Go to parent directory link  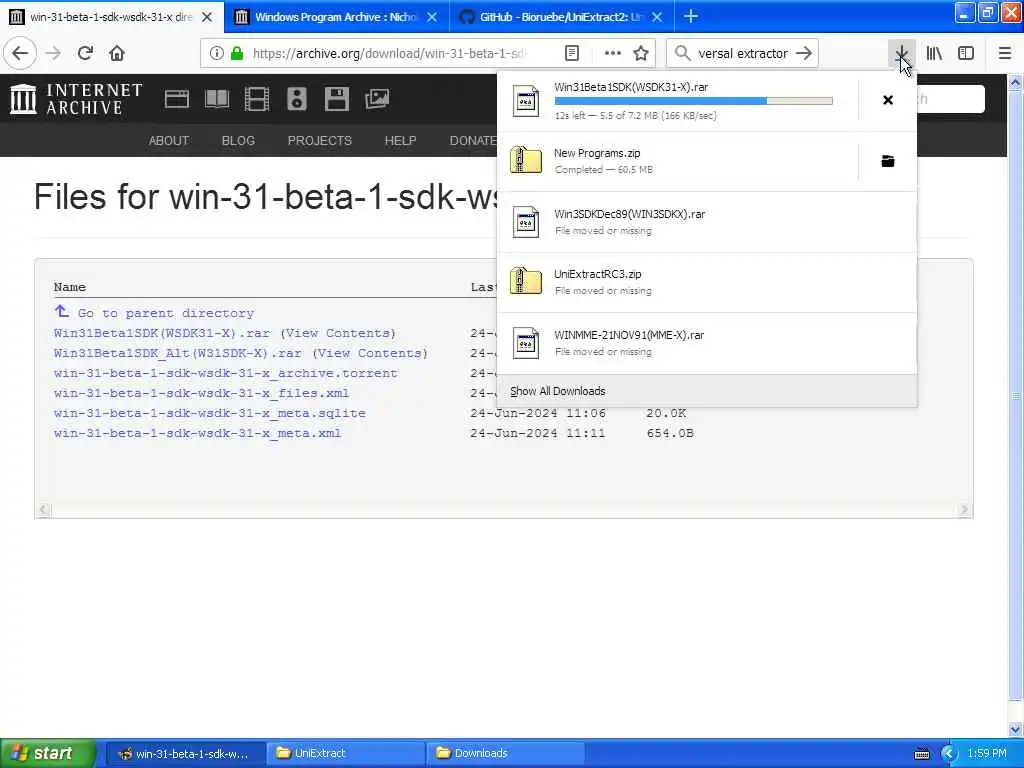point(165,313)
